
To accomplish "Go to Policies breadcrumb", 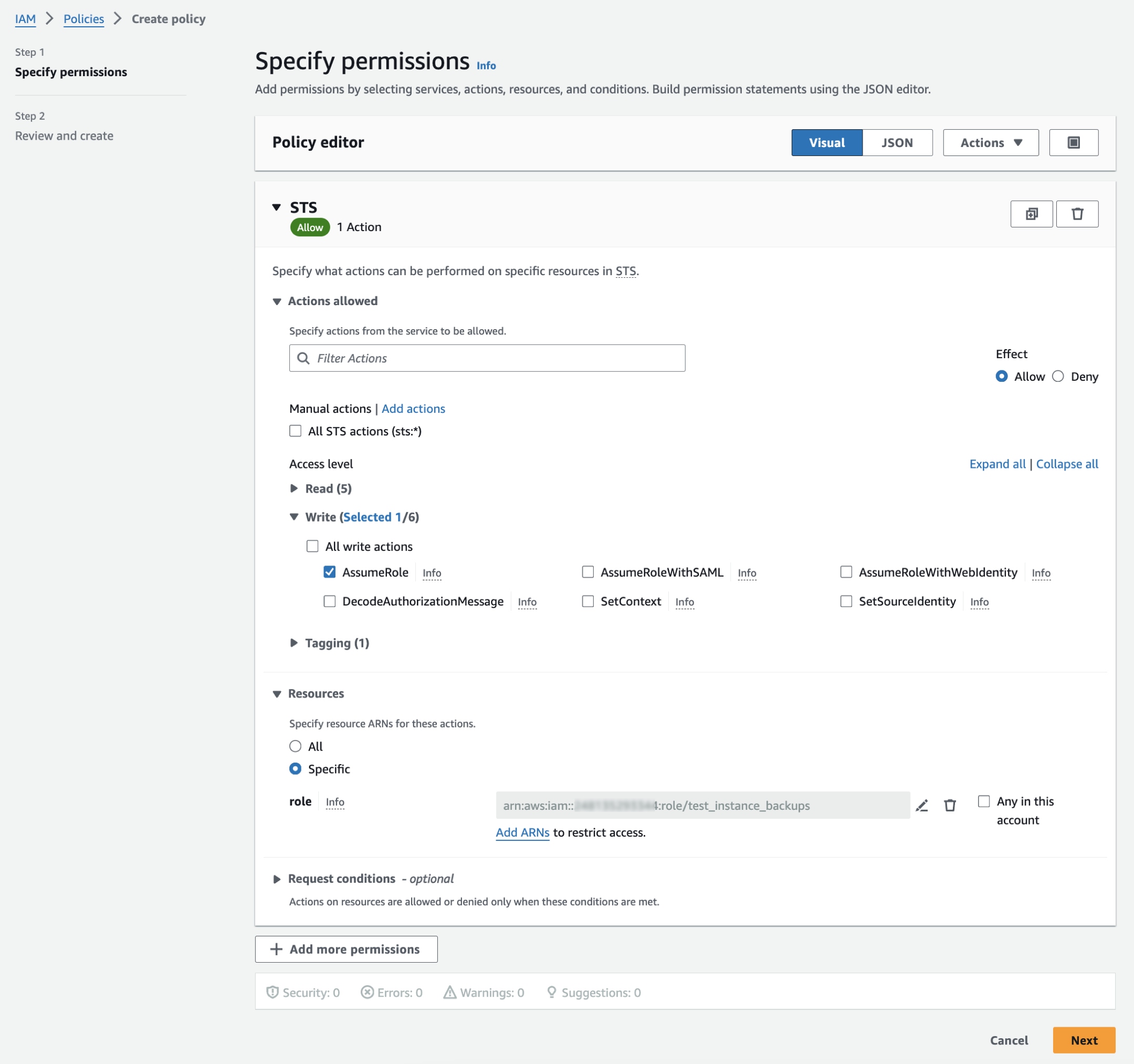I will [84, 19].
